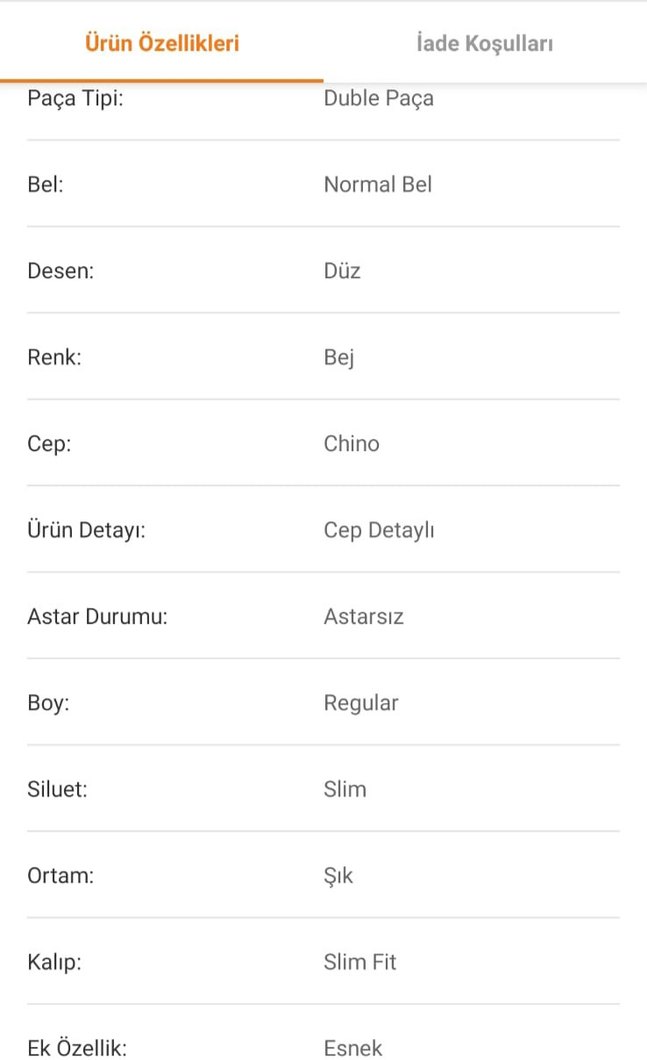Tap the 'Duble Paça' value text

(x=378, y=98)
